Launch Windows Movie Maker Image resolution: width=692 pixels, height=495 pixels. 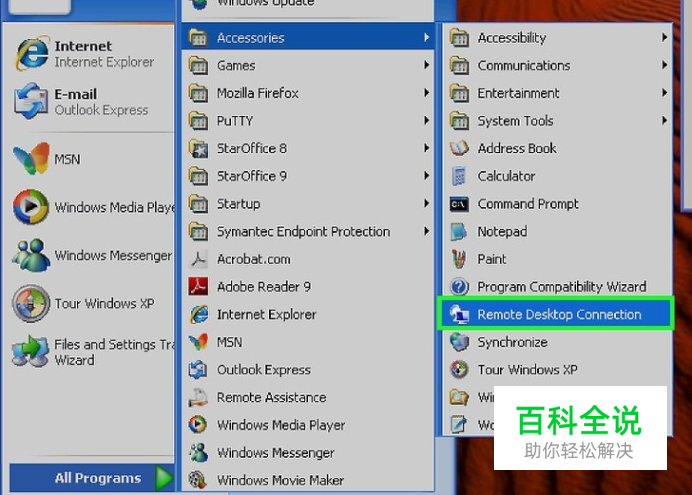click(308, 480)
